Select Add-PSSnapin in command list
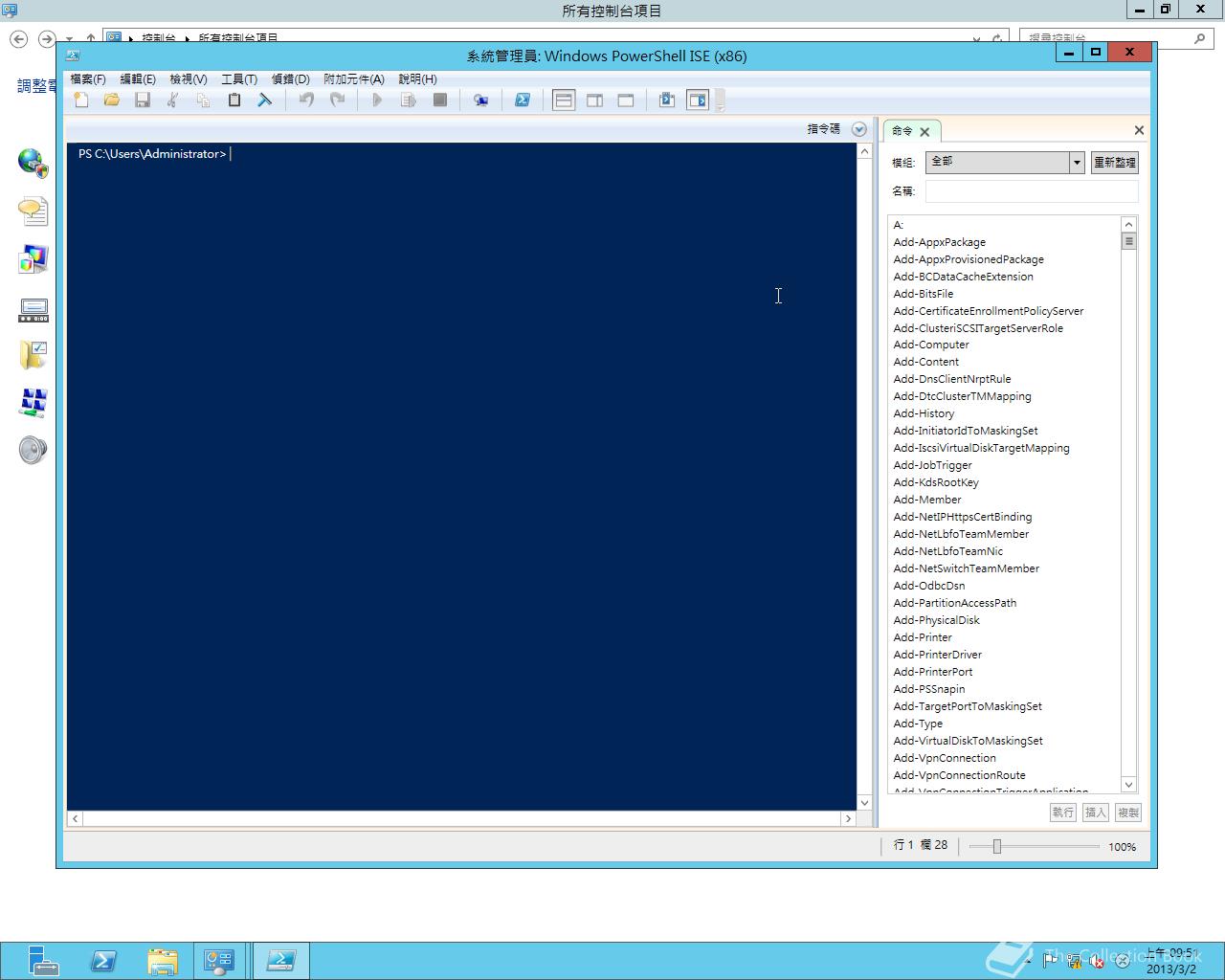The width and height of the screenshot is (1225, 980). (928, 689)
